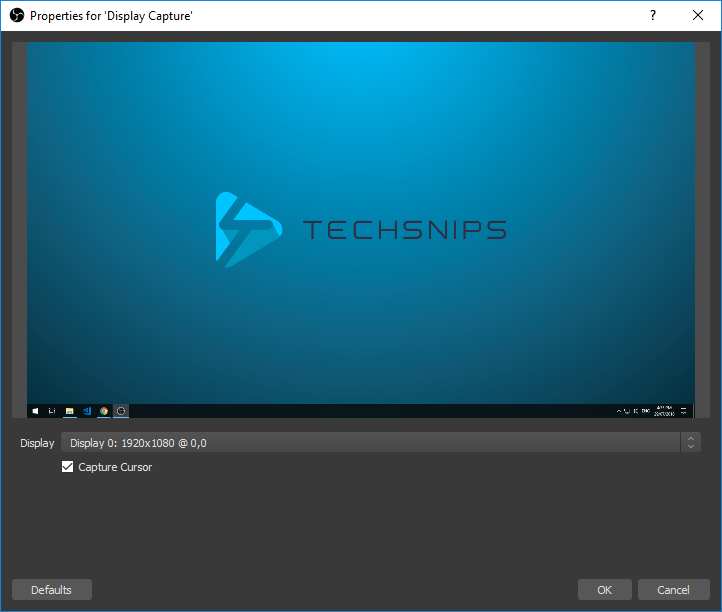Reset settings with the Defaults button
722x612 pixels.
(x=52, y=590)
